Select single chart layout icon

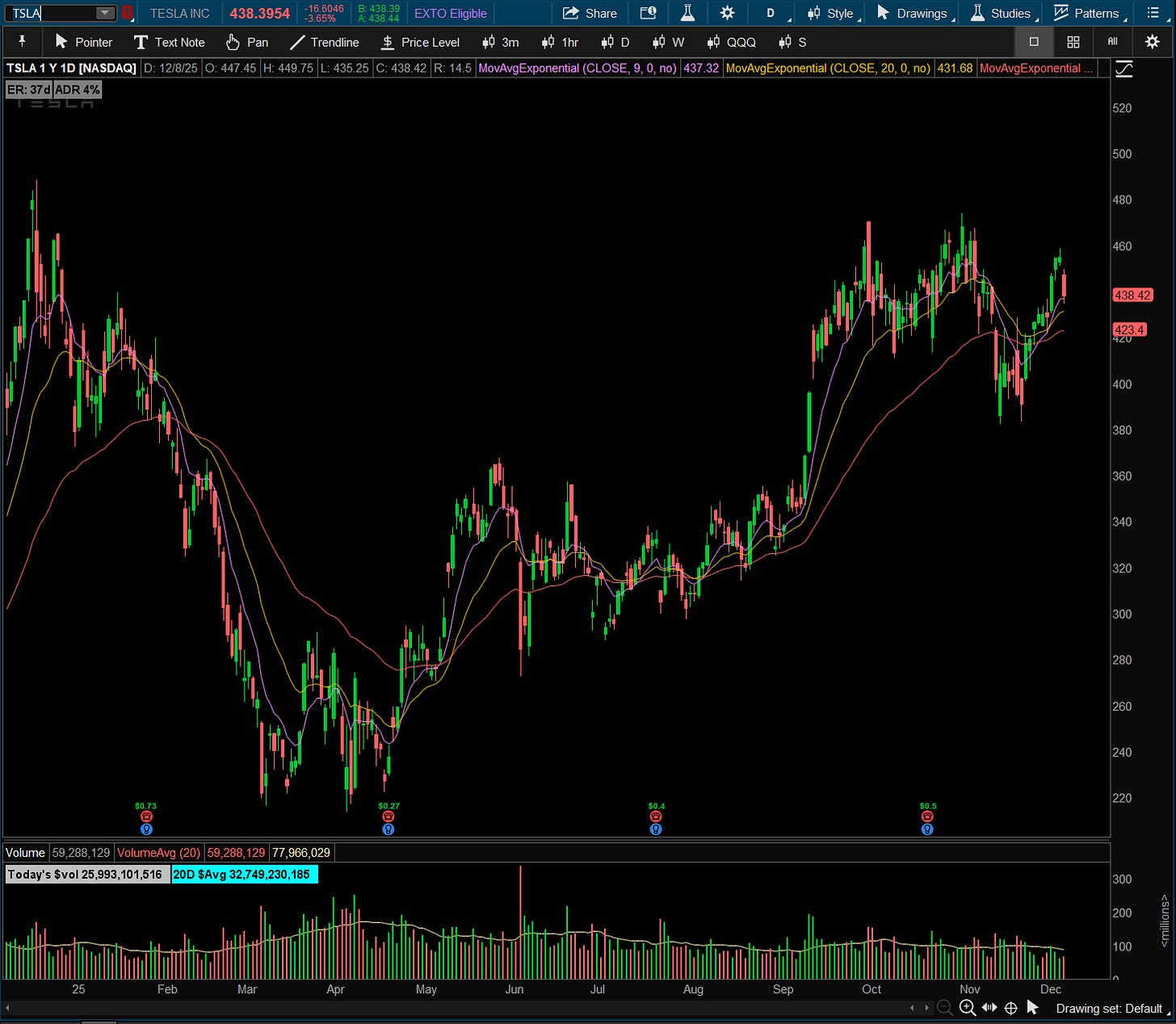(1034, 41)
